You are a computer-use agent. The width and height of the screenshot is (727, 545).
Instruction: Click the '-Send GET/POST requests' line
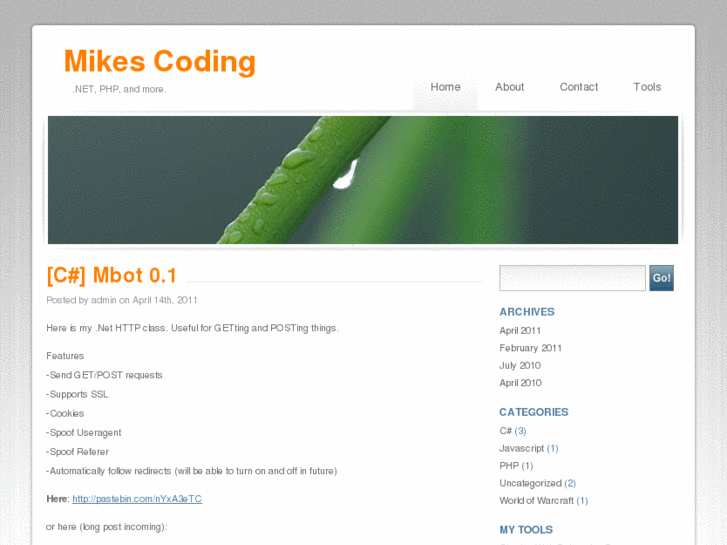pyautogui.click(x=104, y=375)
